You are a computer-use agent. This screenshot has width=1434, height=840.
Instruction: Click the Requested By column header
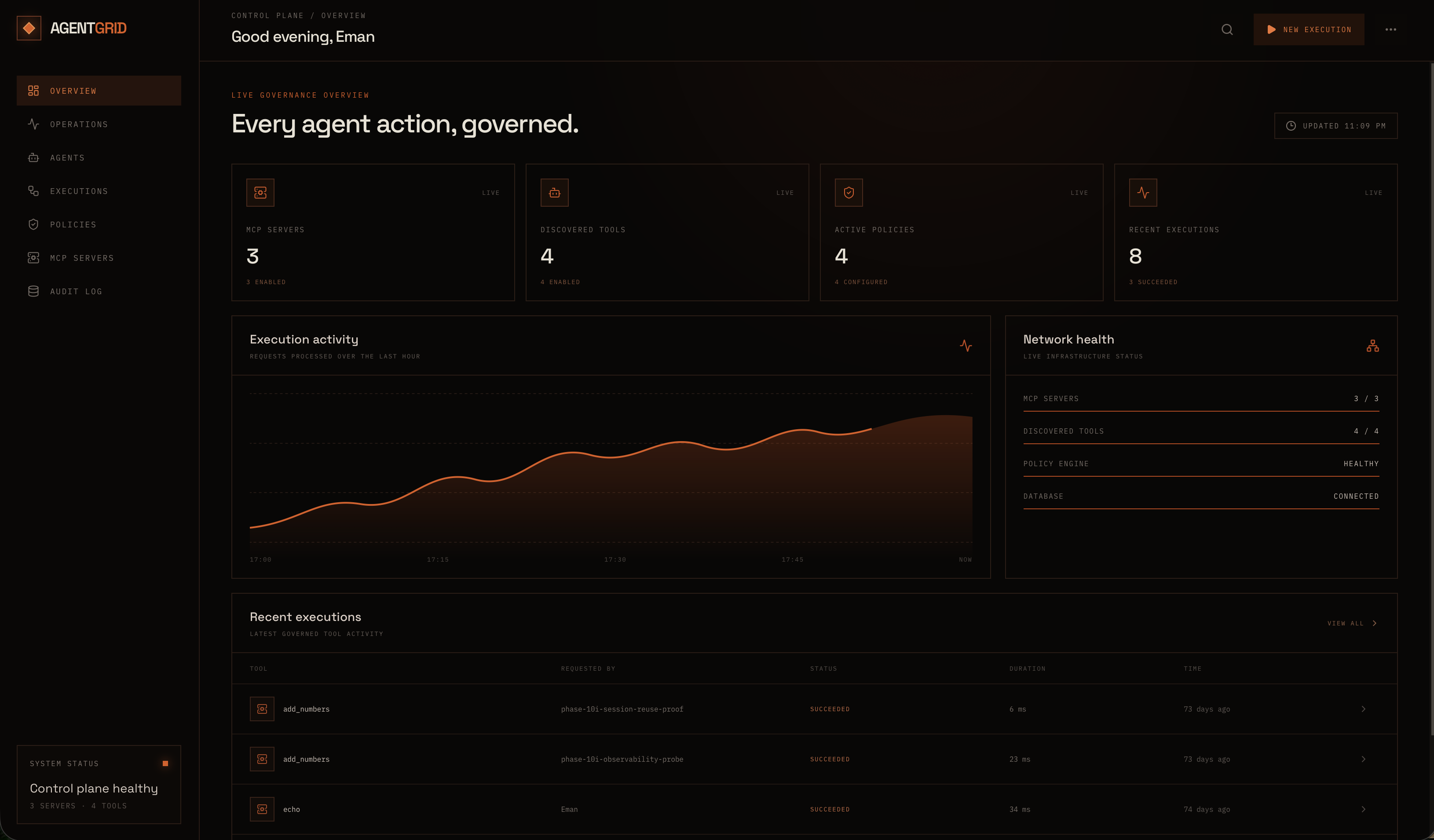pos(588,668)
